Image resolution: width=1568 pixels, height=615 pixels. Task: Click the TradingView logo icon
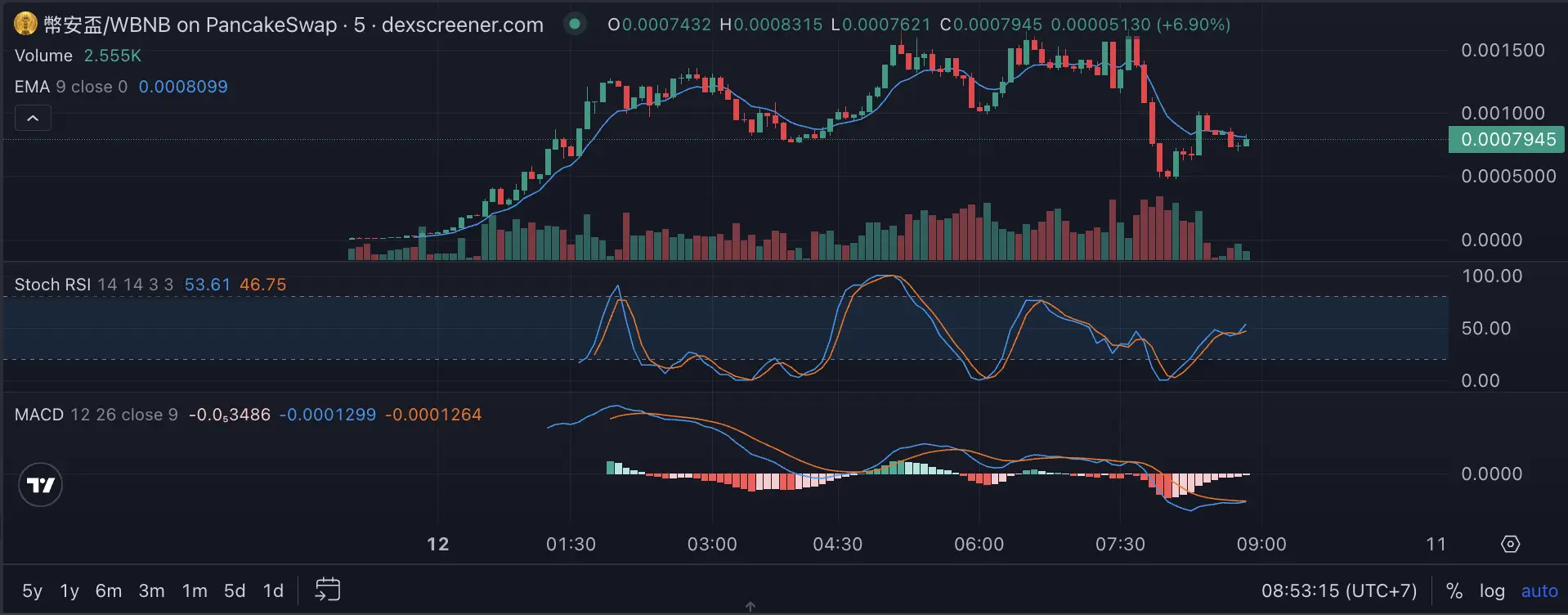click(x=40, y=485)
